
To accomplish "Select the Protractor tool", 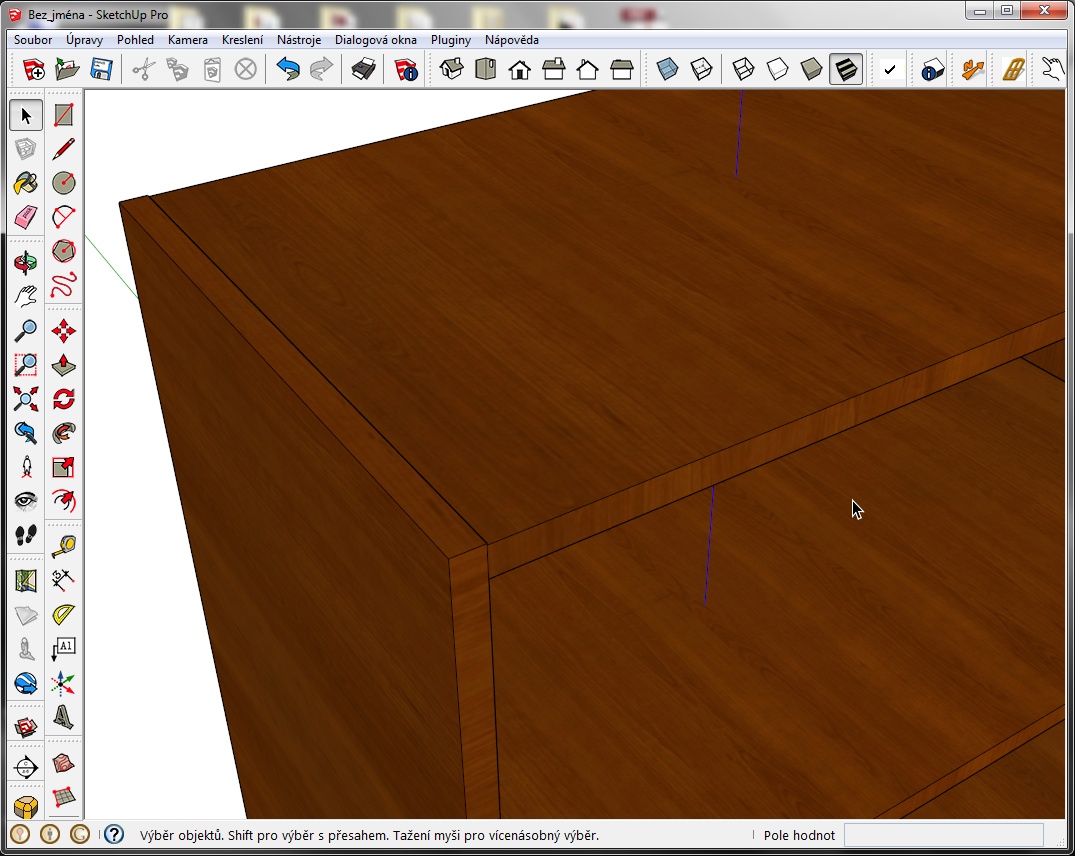I will coord(64,613).
